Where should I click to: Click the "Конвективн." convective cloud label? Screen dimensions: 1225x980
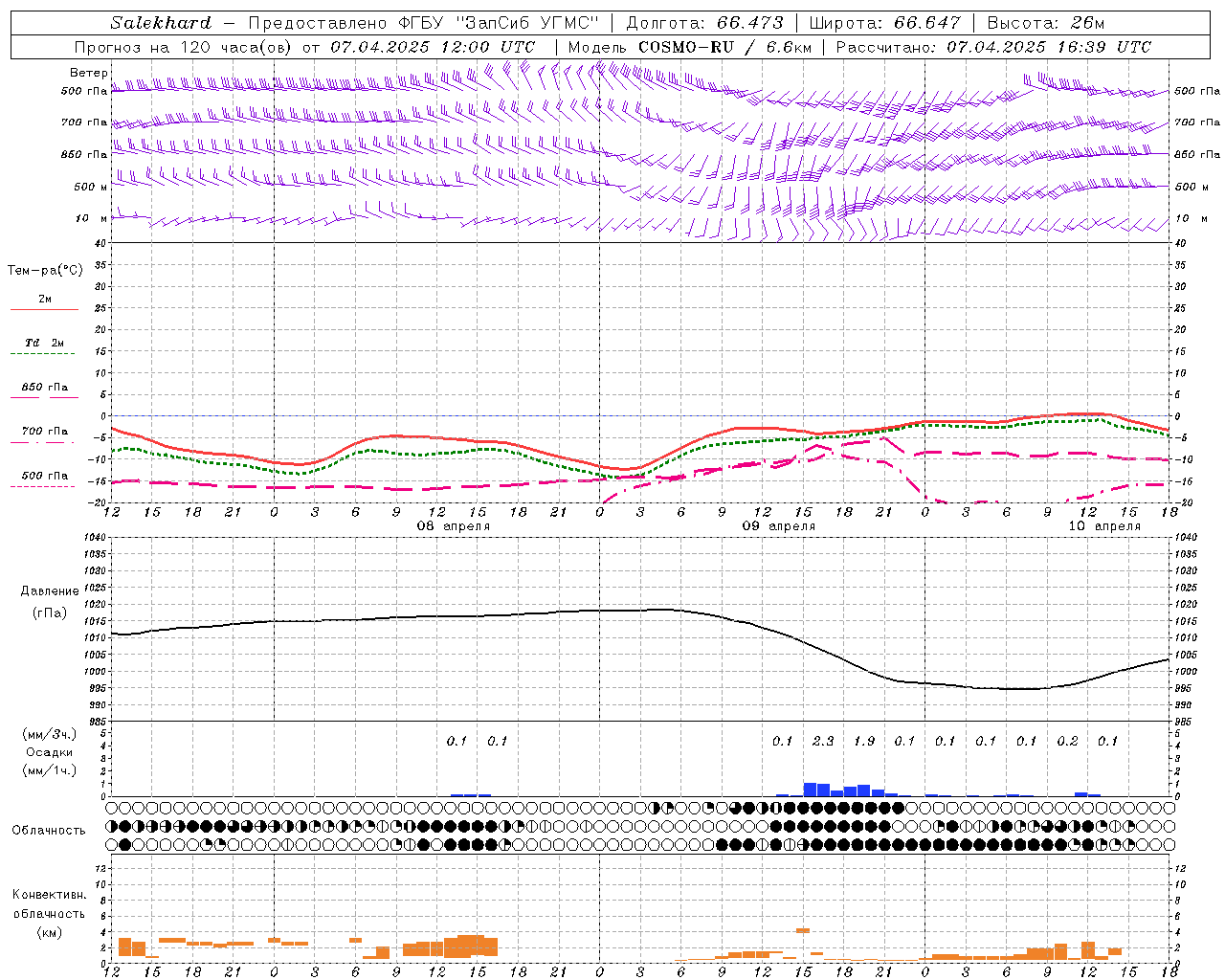[x=50, y=895]
